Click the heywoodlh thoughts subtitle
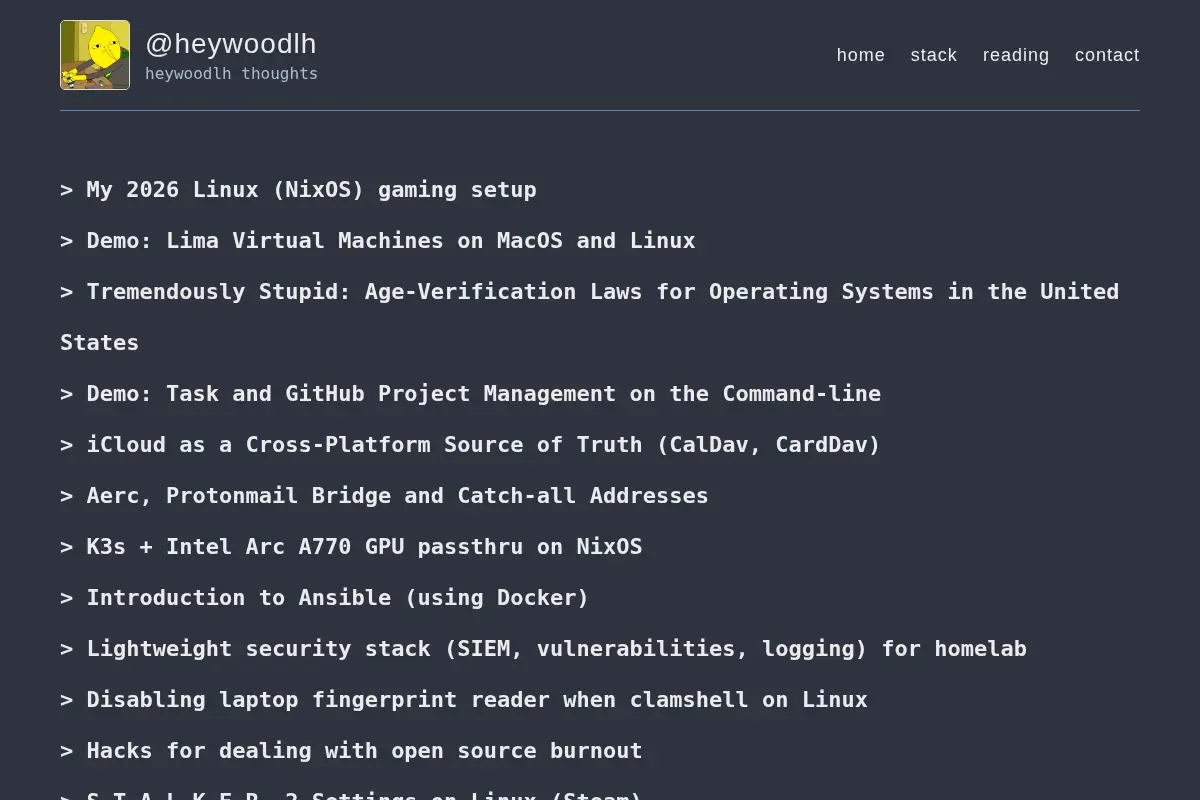This screenshot has height=800, width=1200. [231, 74]
